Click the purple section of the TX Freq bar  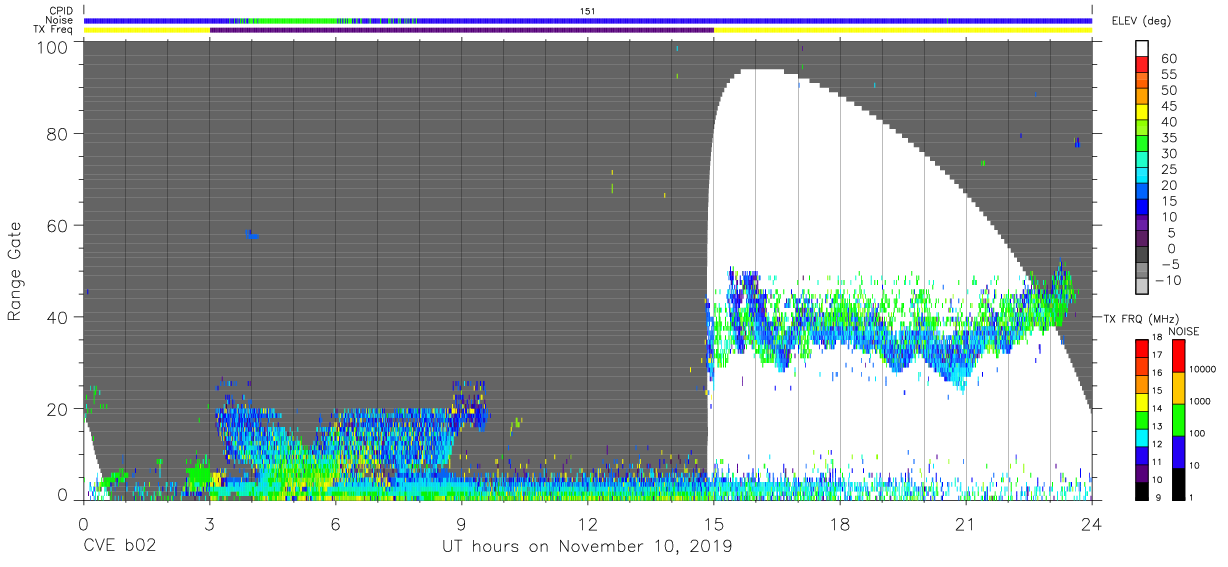point(462,30)
